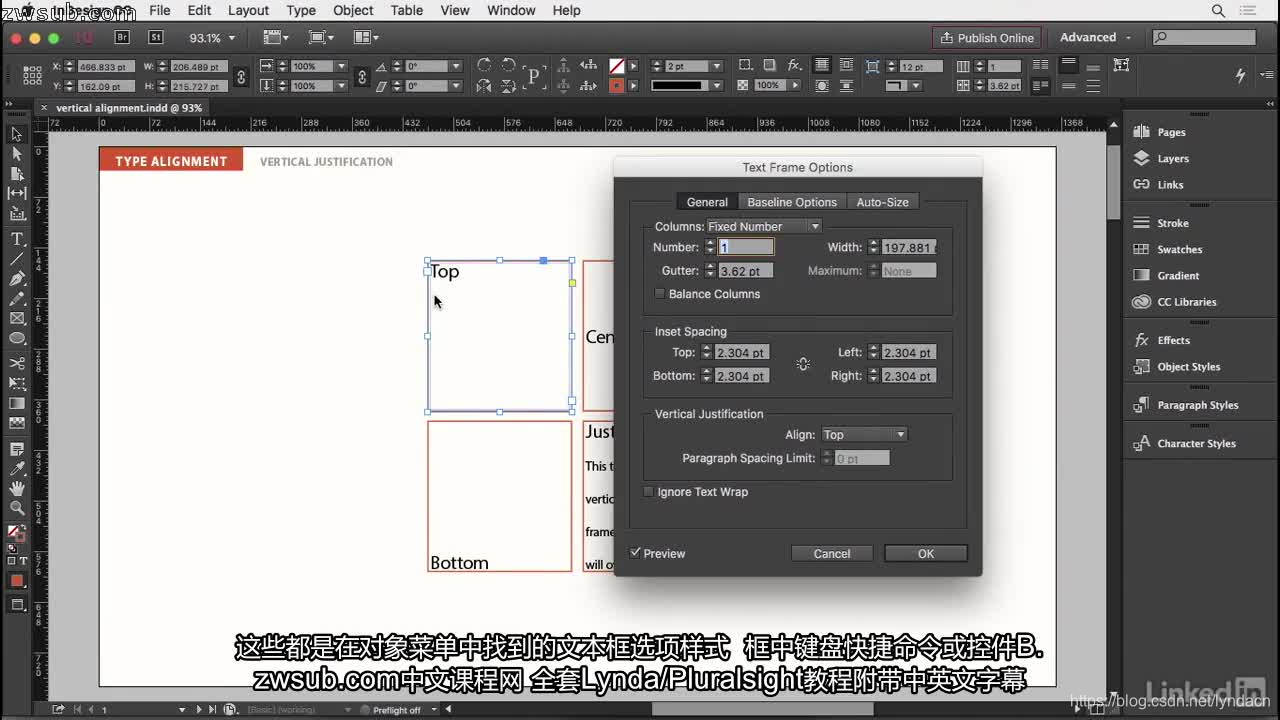
Task: Click the OK button in Text Frame Options
Action: pyautogui.click(x=925, y=552)
